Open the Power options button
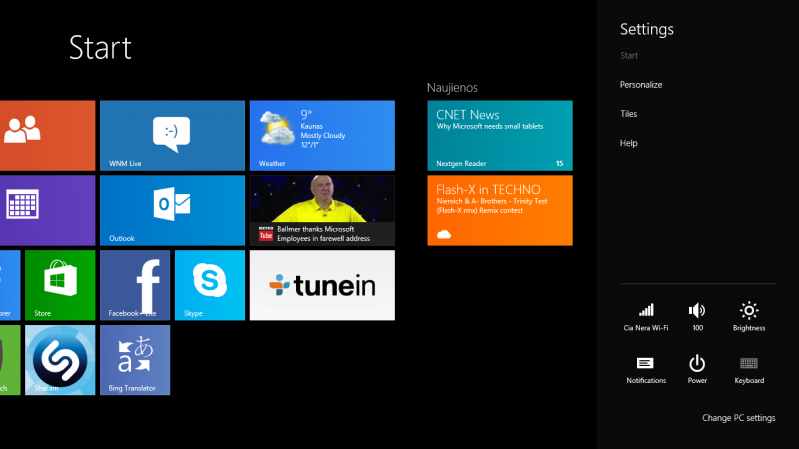The width and height of the screenshot is (799, 449). [x=697, y=368]
